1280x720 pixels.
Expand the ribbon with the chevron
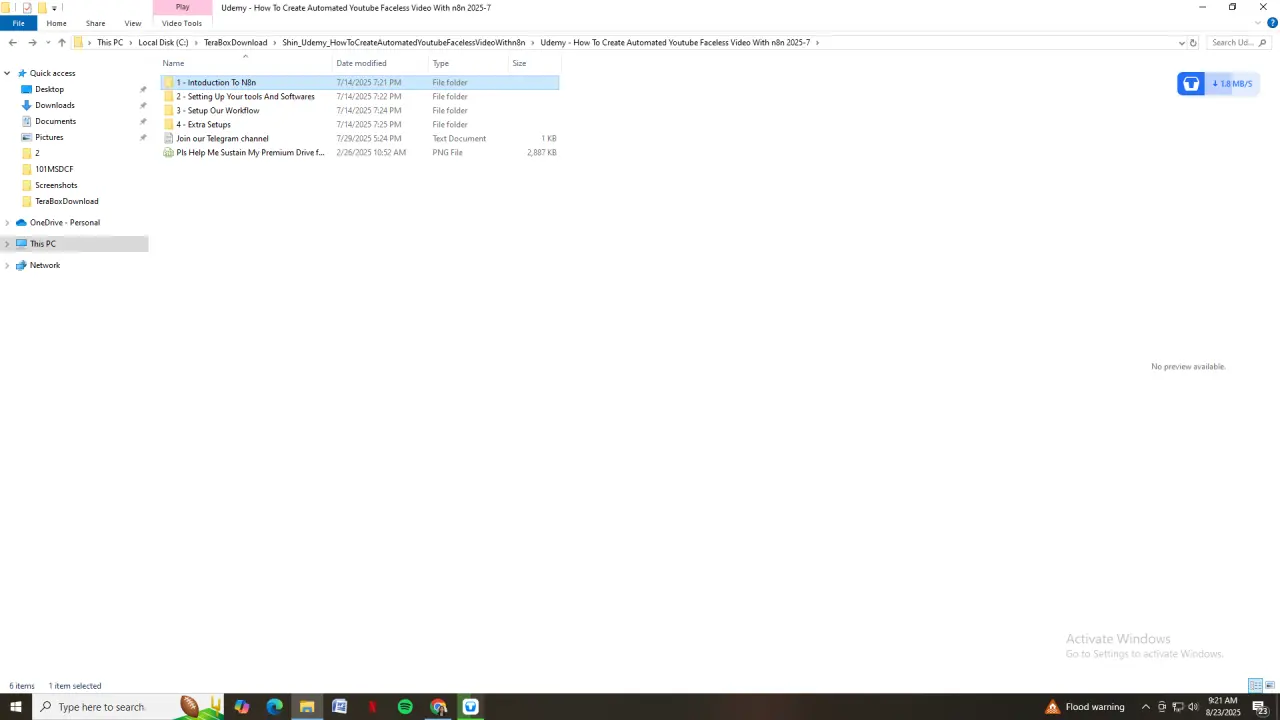point(1258,23)
